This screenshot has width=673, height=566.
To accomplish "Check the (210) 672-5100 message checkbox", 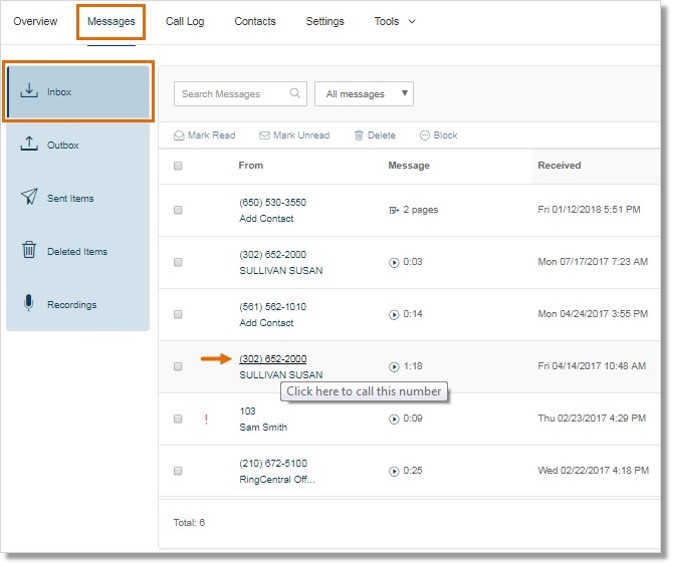I will click(x=178, y=471).
